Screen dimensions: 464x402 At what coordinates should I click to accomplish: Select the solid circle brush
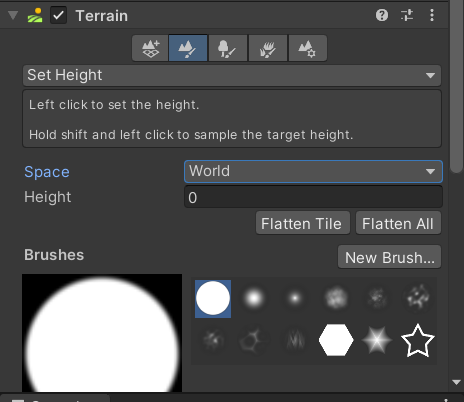pyautogui.click(x=213, y=298)
